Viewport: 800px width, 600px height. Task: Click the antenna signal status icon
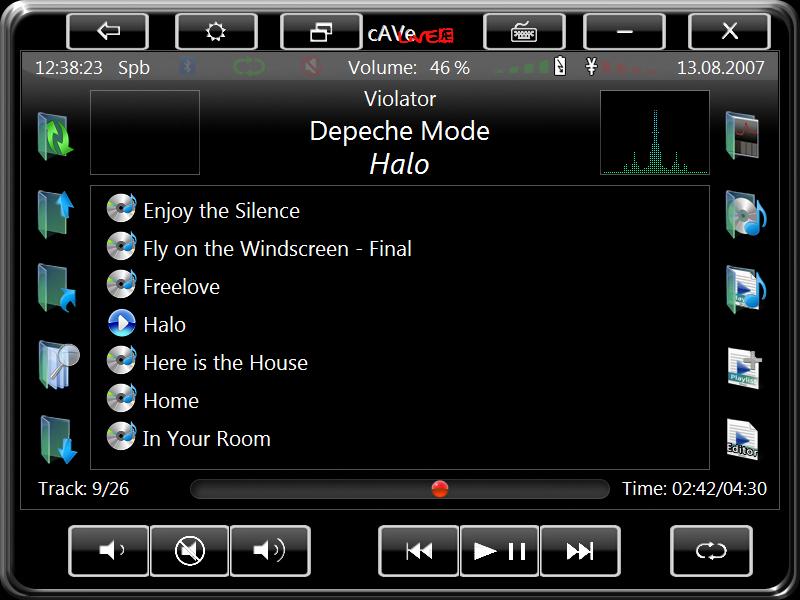(x=591, y=66)
